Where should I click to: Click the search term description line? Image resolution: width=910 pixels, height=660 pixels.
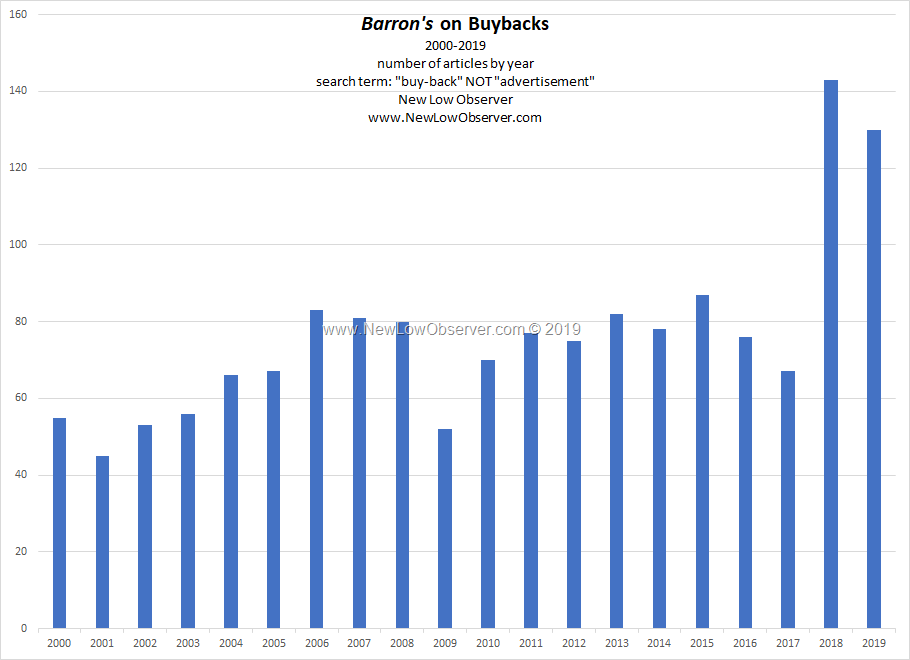coord(455,81)
